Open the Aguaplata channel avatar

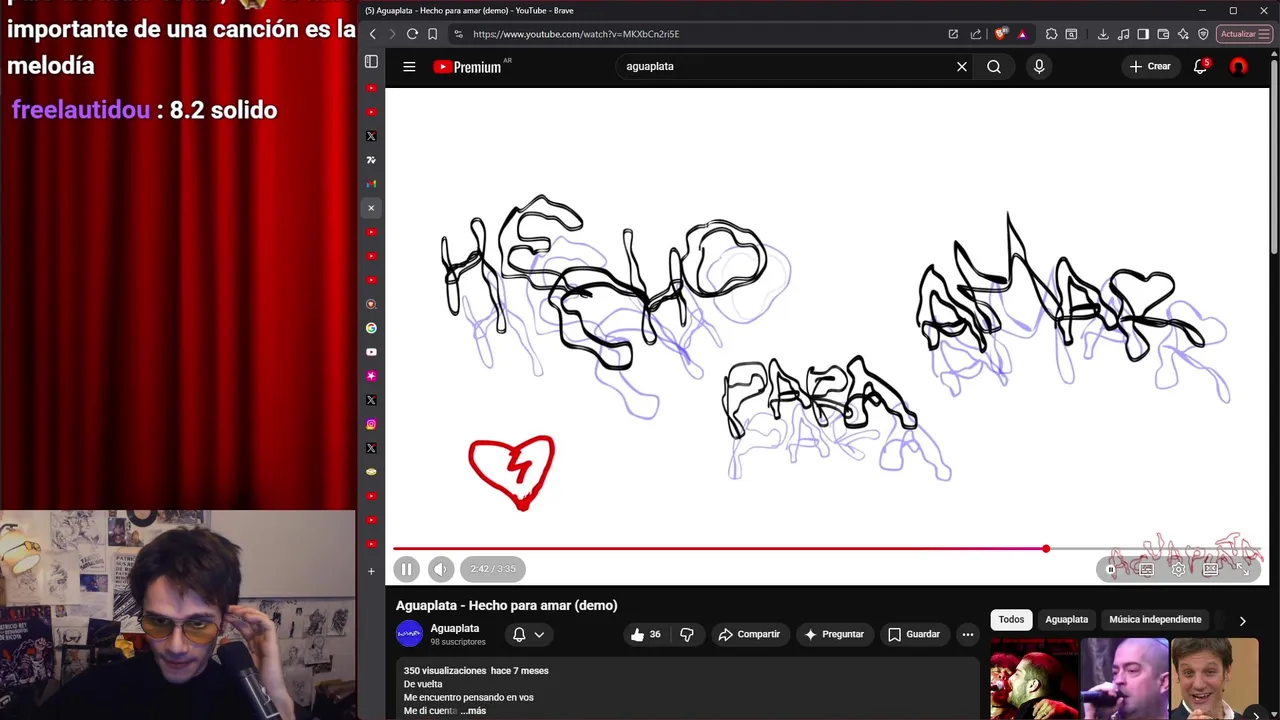[409, 634]
